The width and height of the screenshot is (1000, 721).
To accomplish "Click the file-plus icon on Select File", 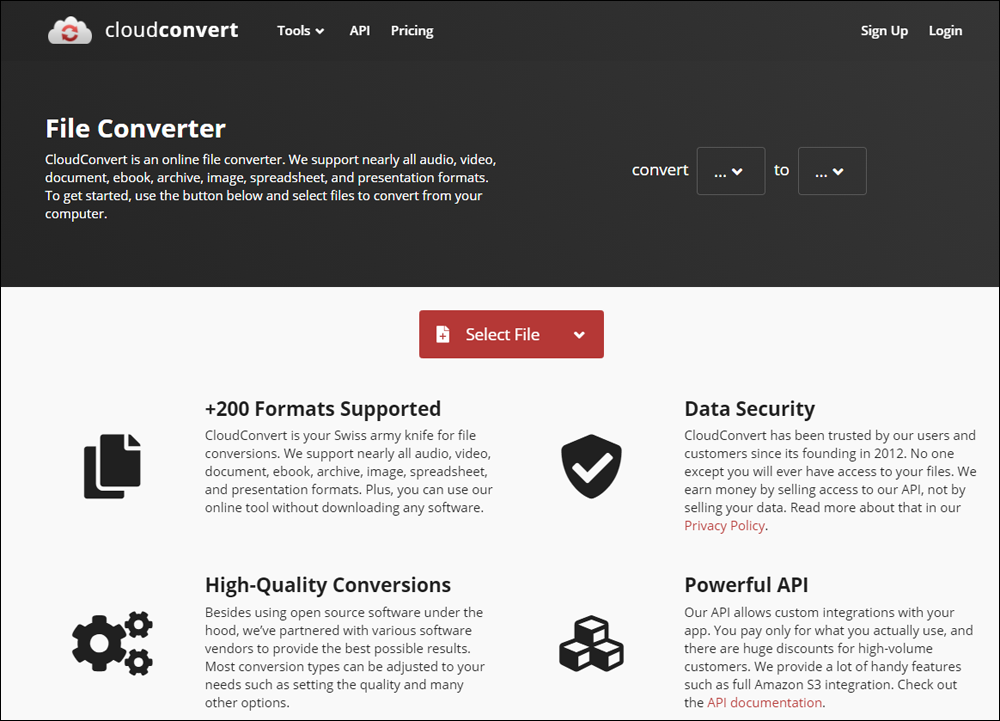I will (x=443, y=334).
